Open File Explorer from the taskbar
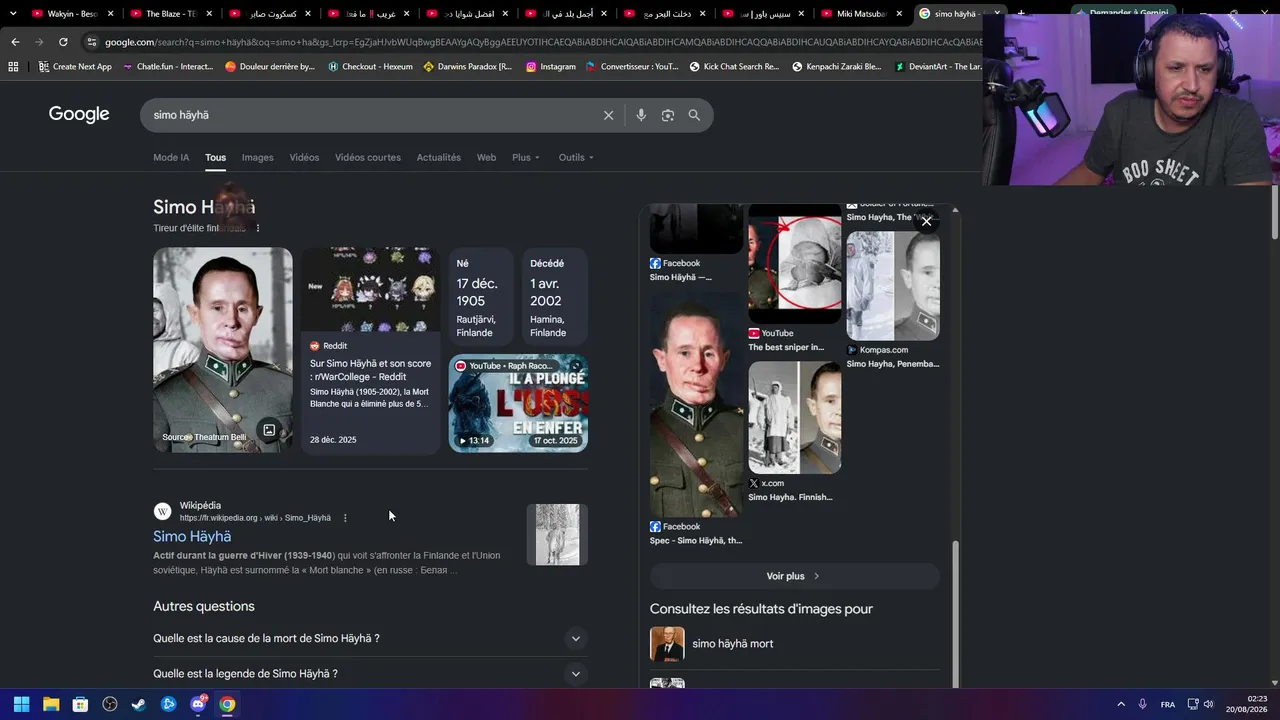 point(51,704)
